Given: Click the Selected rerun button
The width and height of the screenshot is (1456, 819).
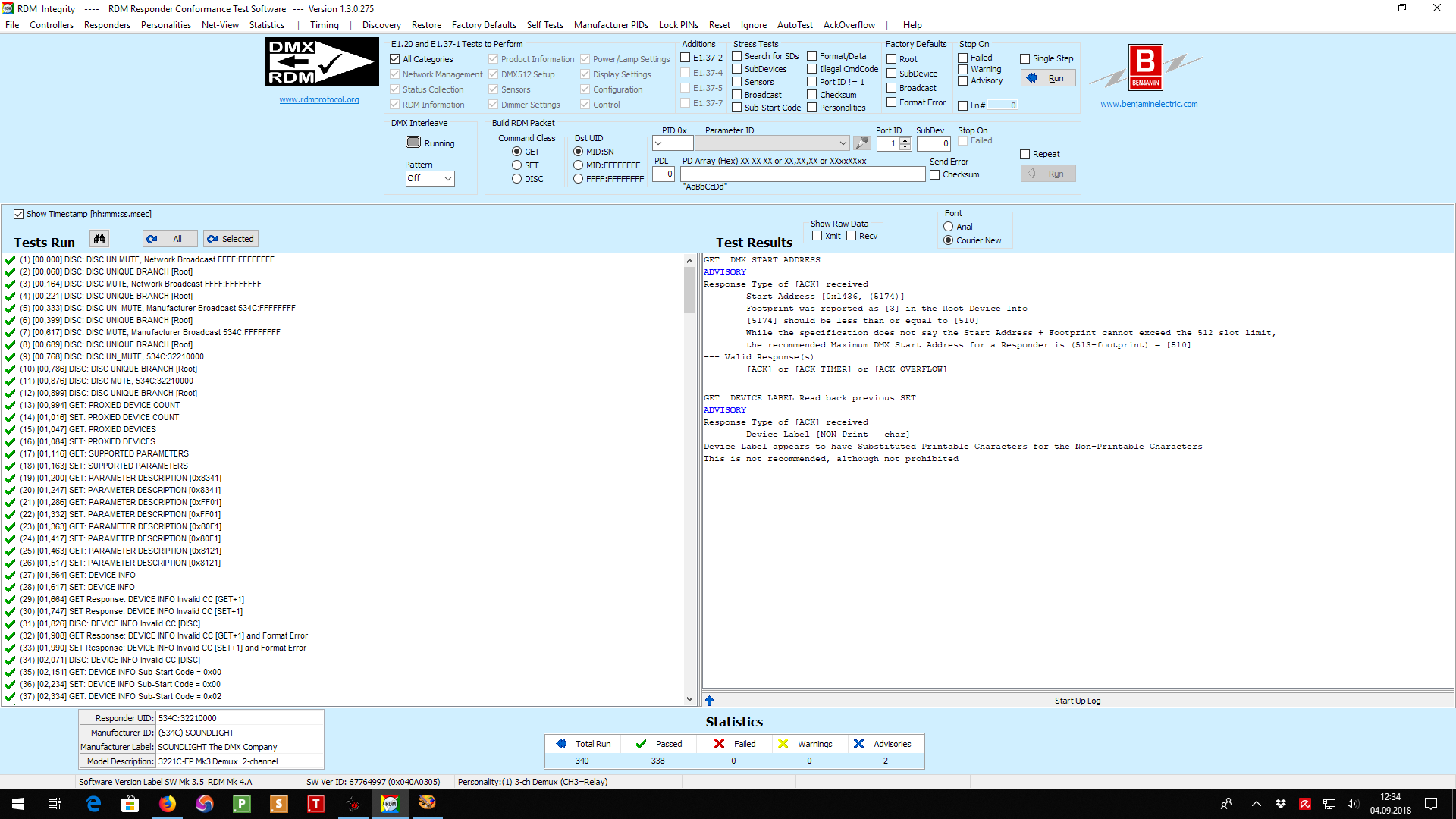Looking at the screenshot, I should tap(231, 239).
